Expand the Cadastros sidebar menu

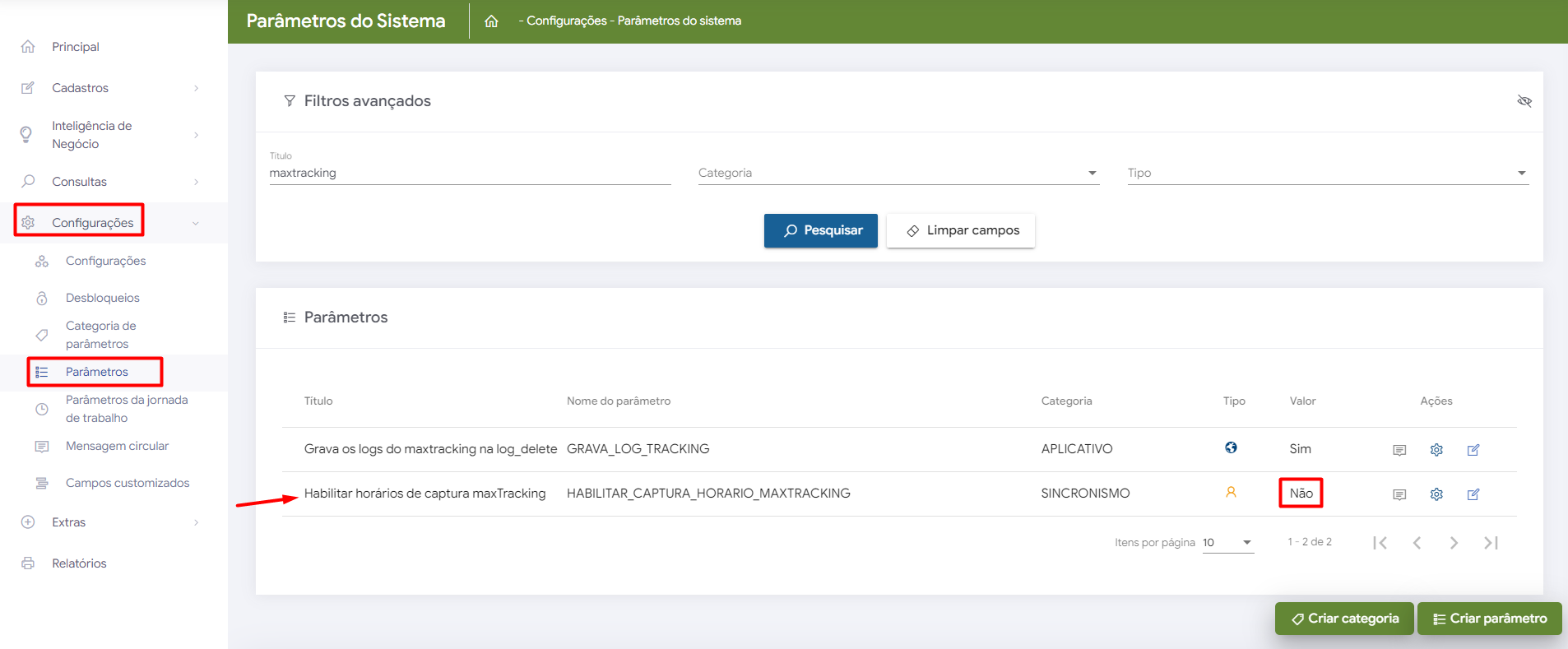[x=113, y=88]
